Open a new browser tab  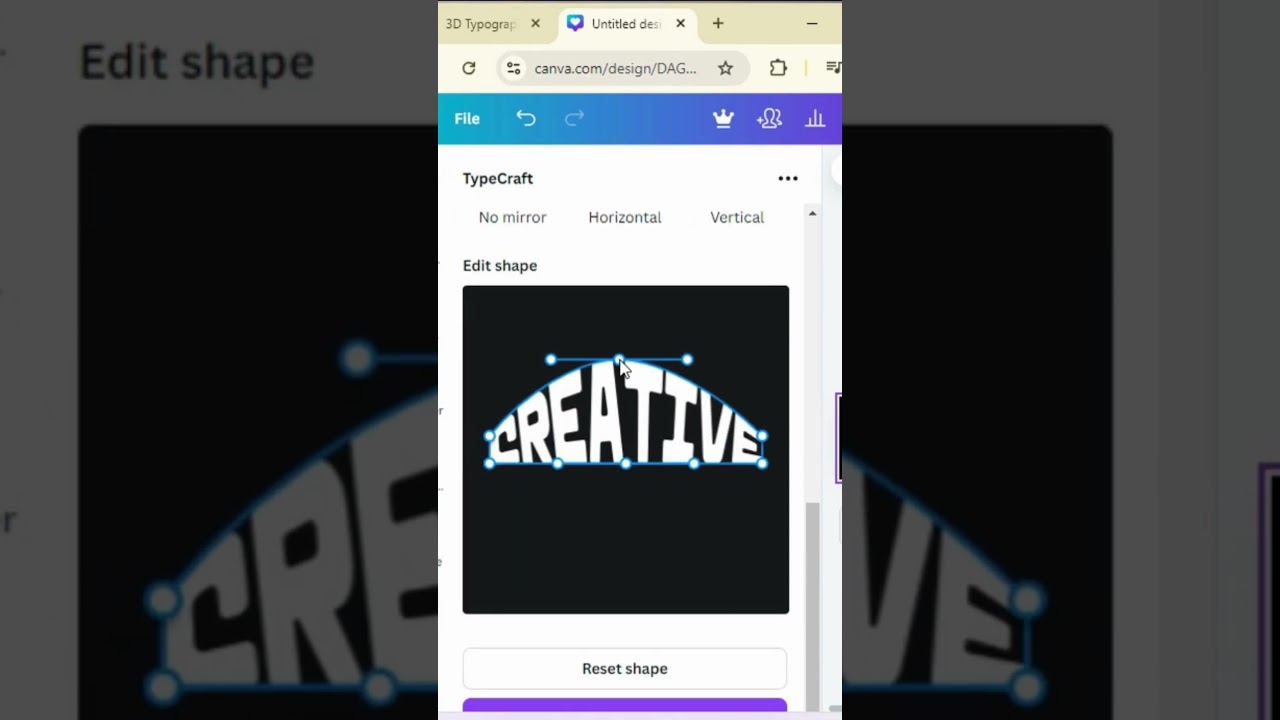coord(718,23)
